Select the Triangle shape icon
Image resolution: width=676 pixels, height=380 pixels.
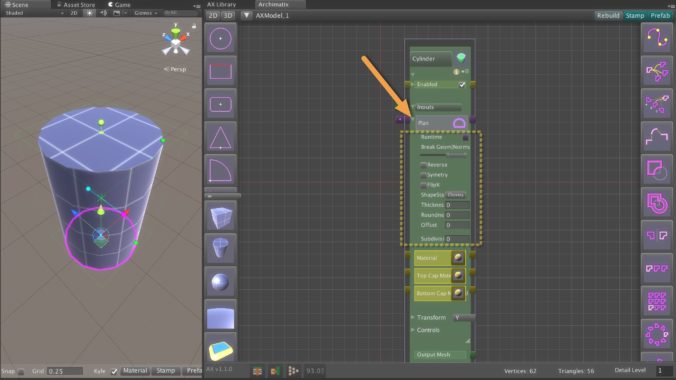pos(220,137)
